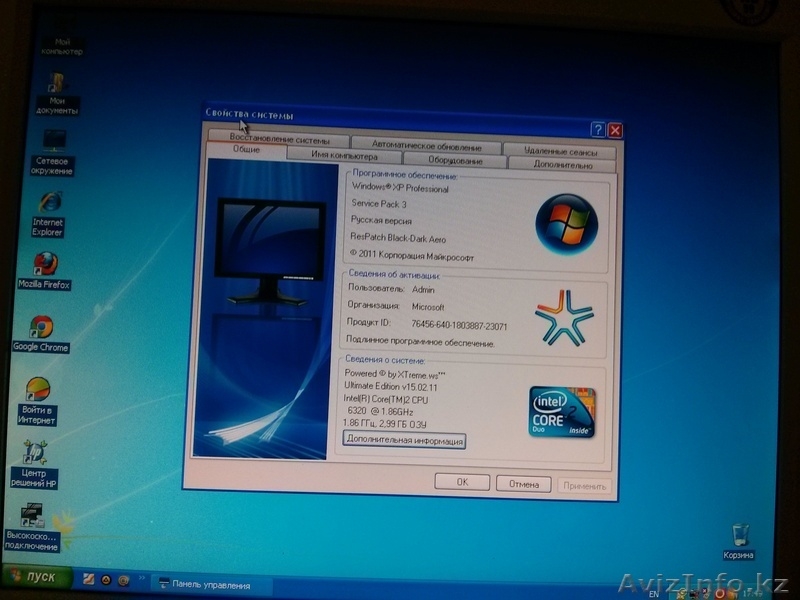
Task: Open the Пуск start menu
Action: point(38,578)
